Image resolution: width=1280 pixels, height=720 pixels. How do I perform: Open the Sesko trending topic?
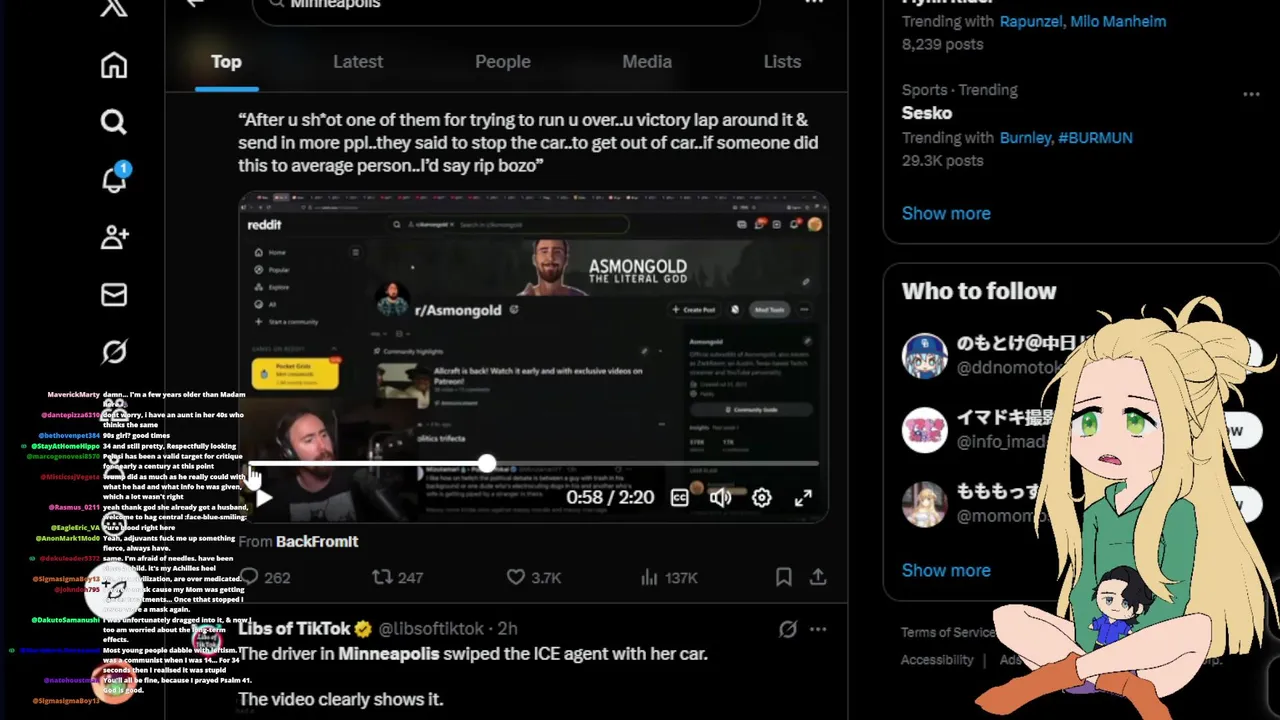coord(927,113)
